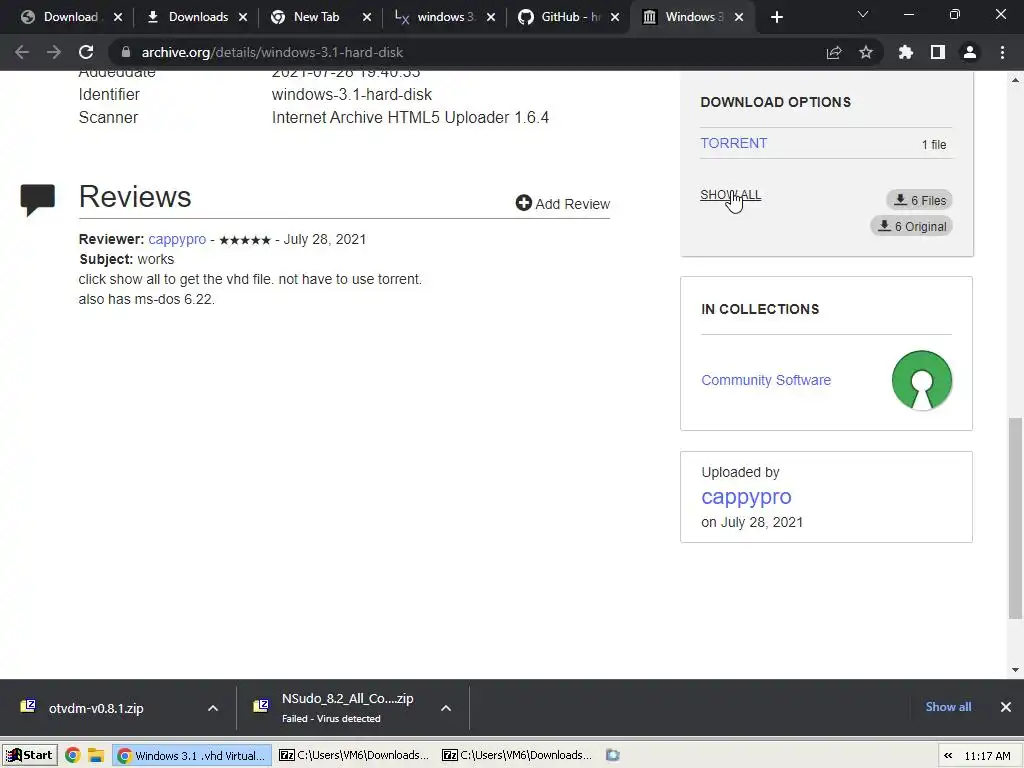Reload the archive.org page
The height and width of the screenshot is (768, 1024).
click(x=86, y=52)
